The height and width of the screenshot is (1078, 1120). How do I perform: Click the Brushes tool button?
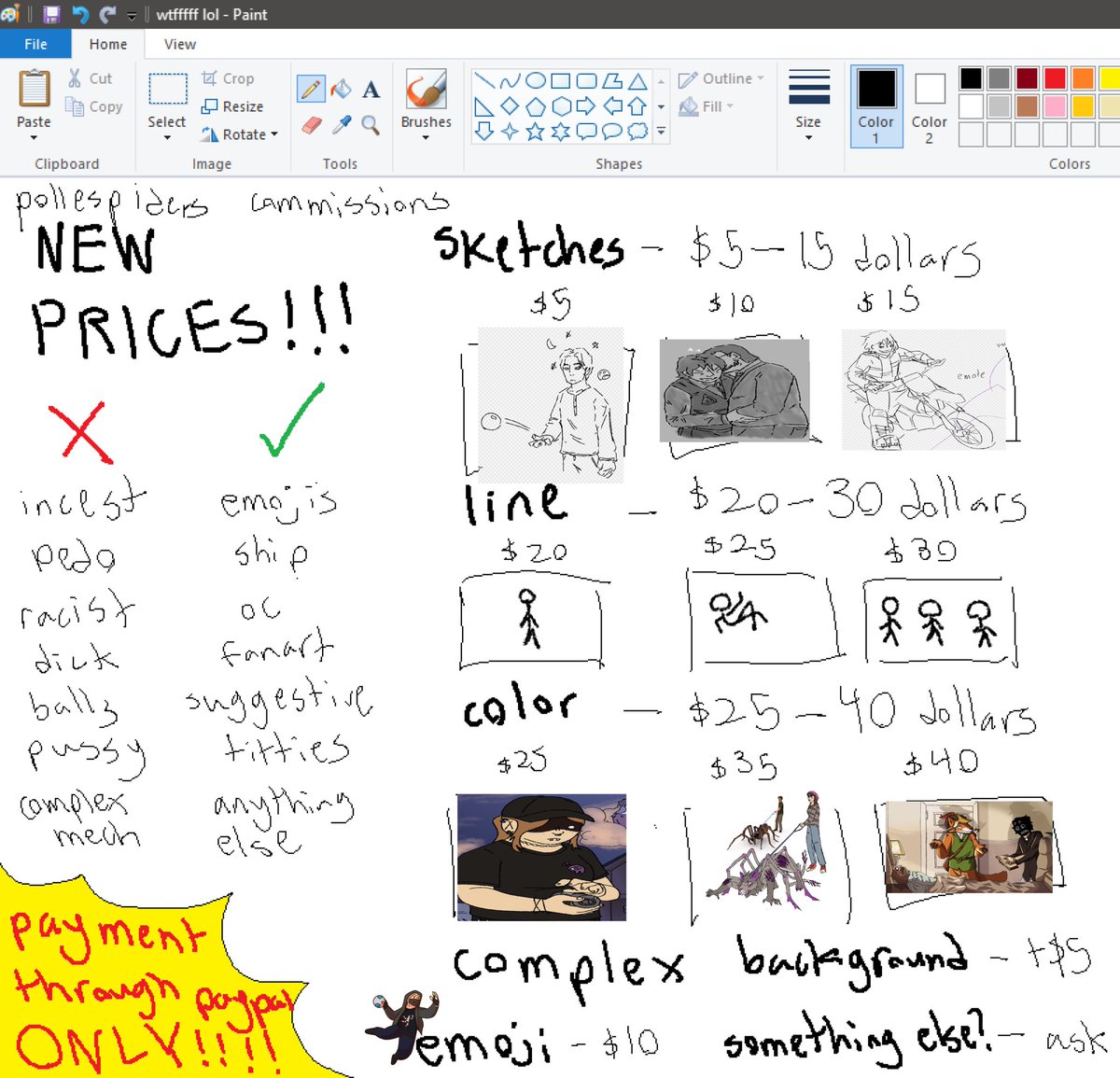[426, 91]
